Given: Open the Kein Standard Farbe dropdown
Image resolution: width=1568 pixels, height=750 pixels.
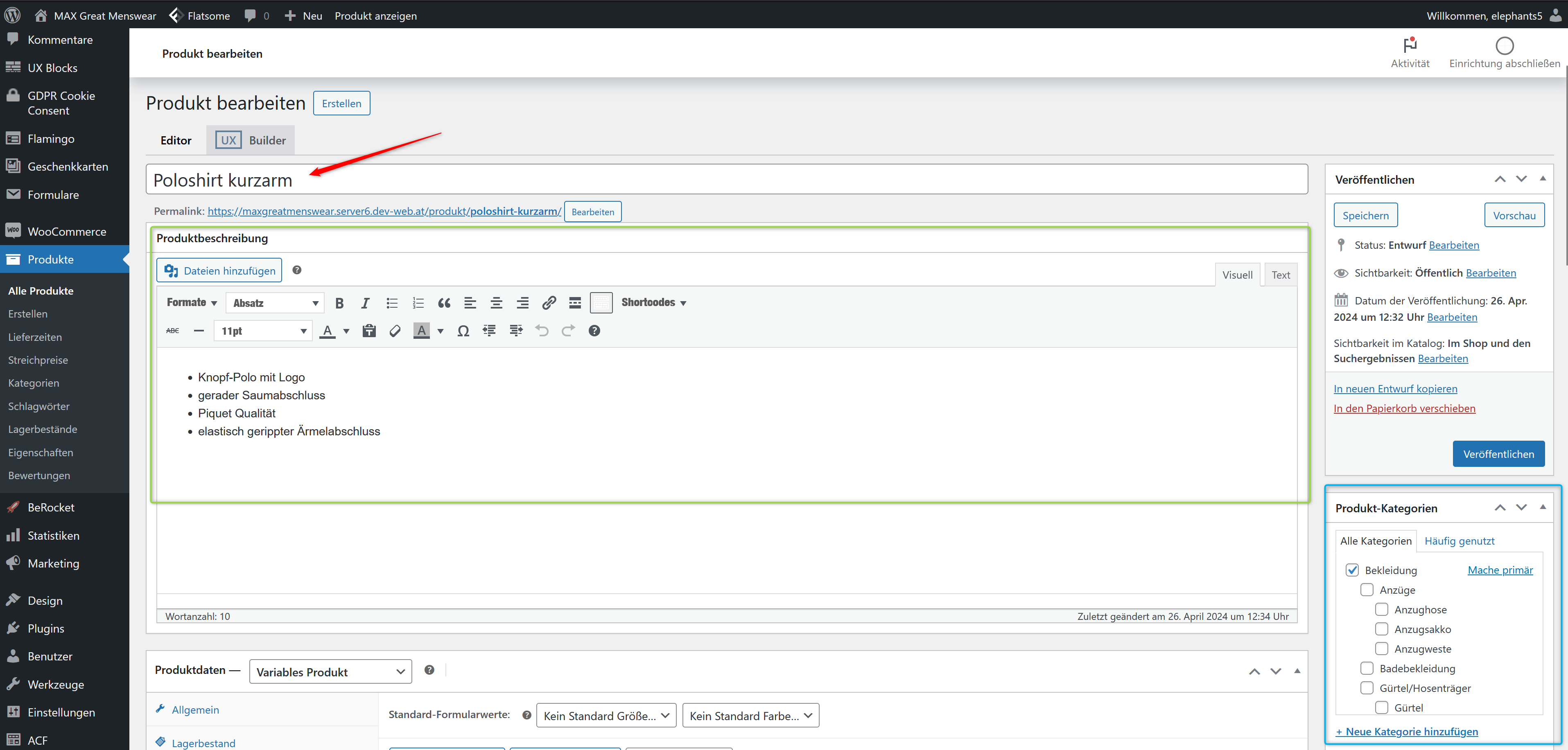Looking at the screenshot, I should pos(750,715).
